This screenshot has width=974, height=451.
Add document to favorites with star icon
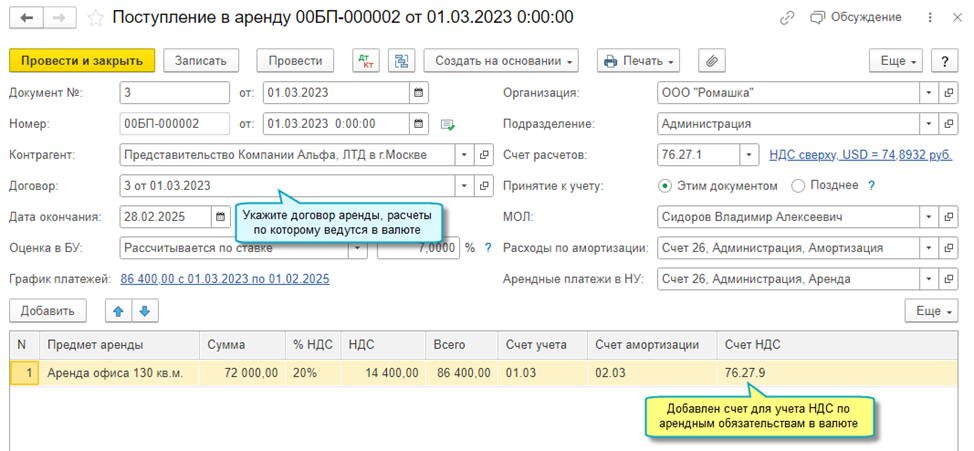pos(95,18)
